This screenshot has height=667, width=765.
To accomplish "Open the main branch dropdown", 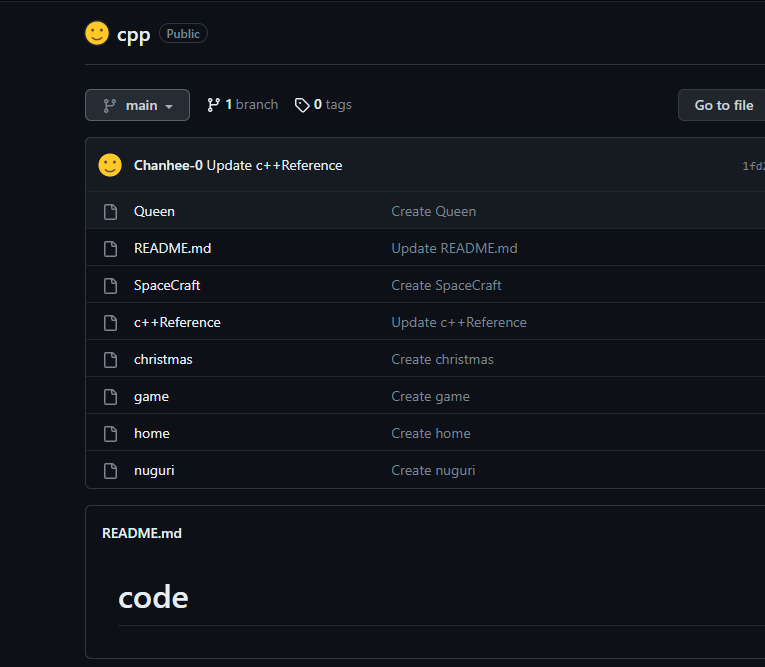I will point(137,105).
